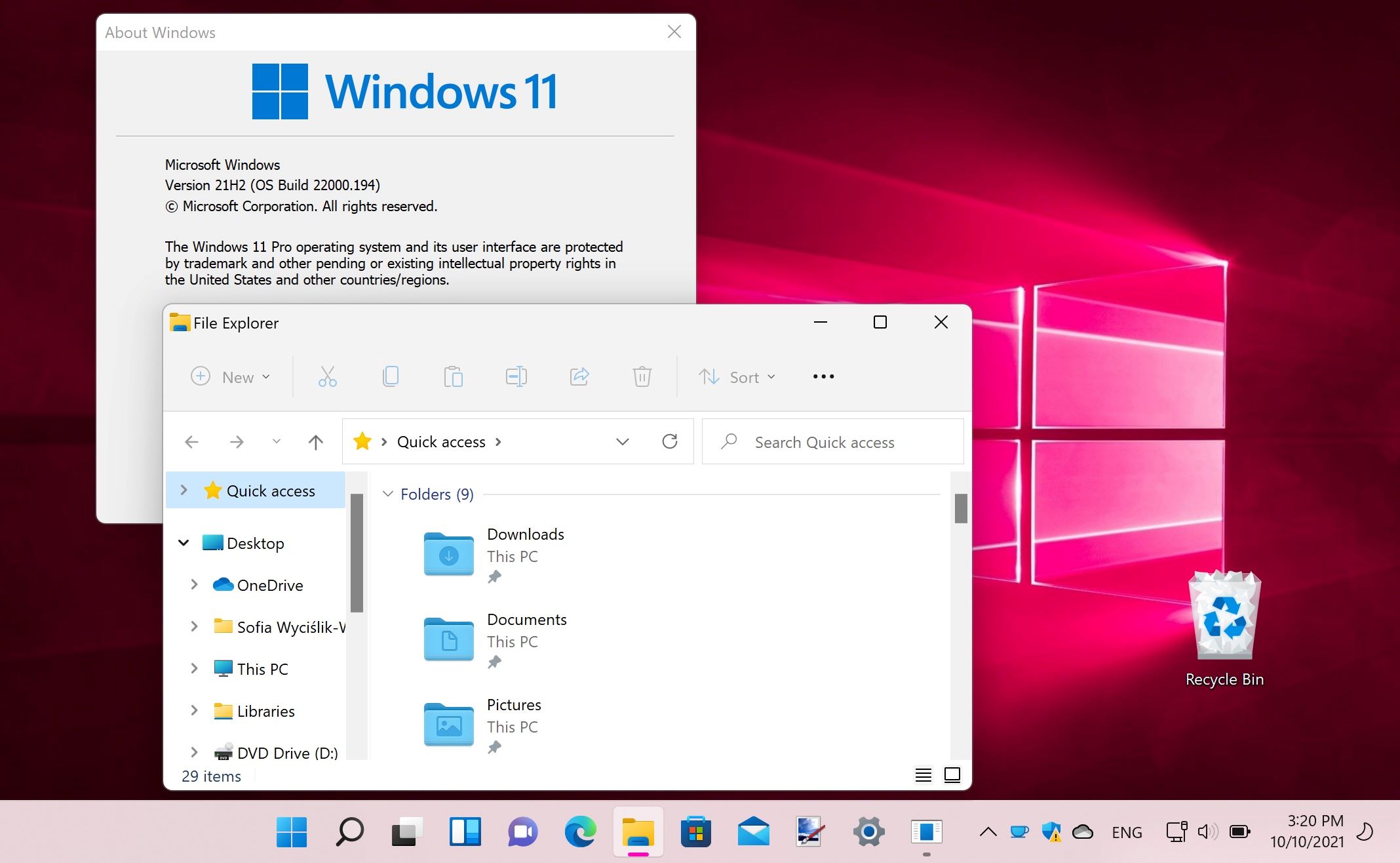The width and height of the screenshot is (1400, 863).
Task: Select OneDrive in navigation pane
Action: [x=269, y=585]
